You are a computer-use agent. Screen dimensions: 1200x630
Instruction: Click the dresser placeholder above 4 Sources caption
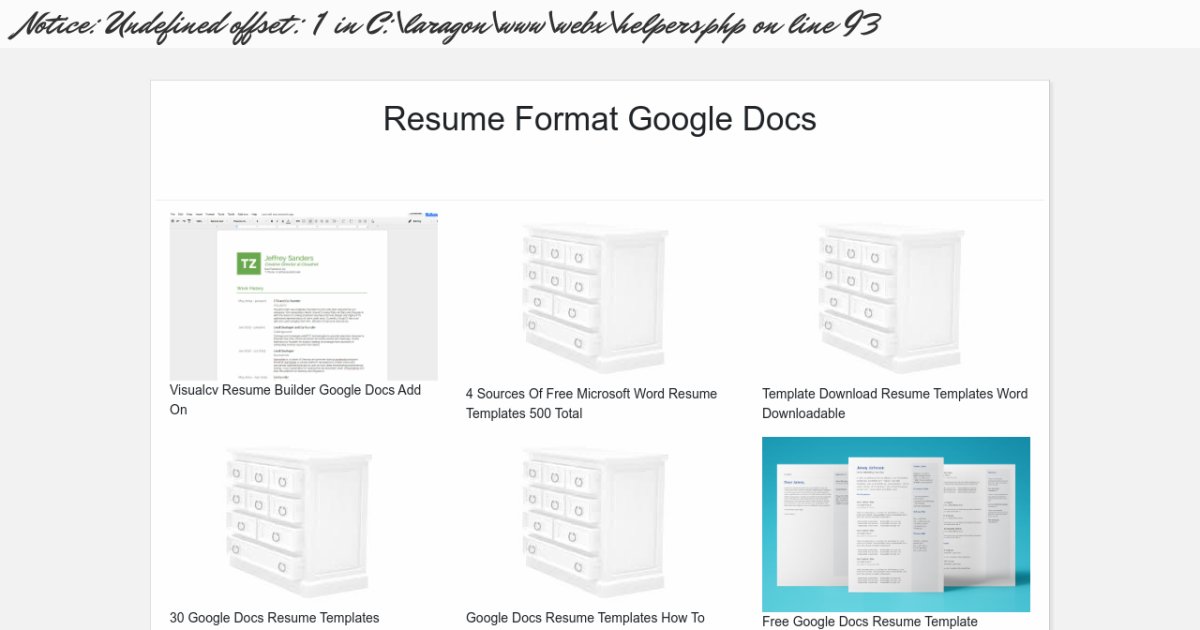coord(595,297)
